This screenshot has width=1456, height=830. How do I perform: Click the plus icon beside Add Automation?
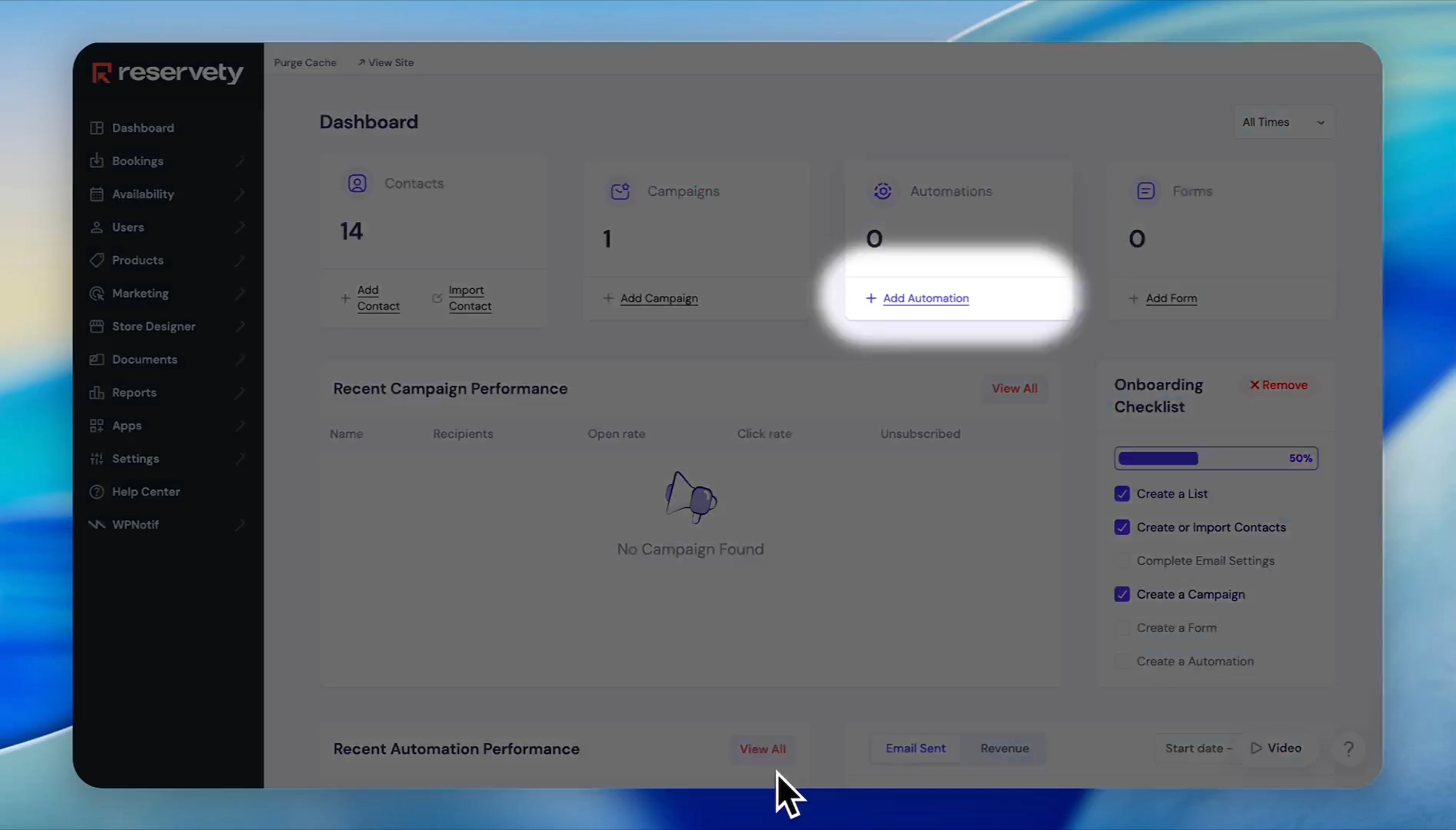pyautogui.click(x=870, y=297)
